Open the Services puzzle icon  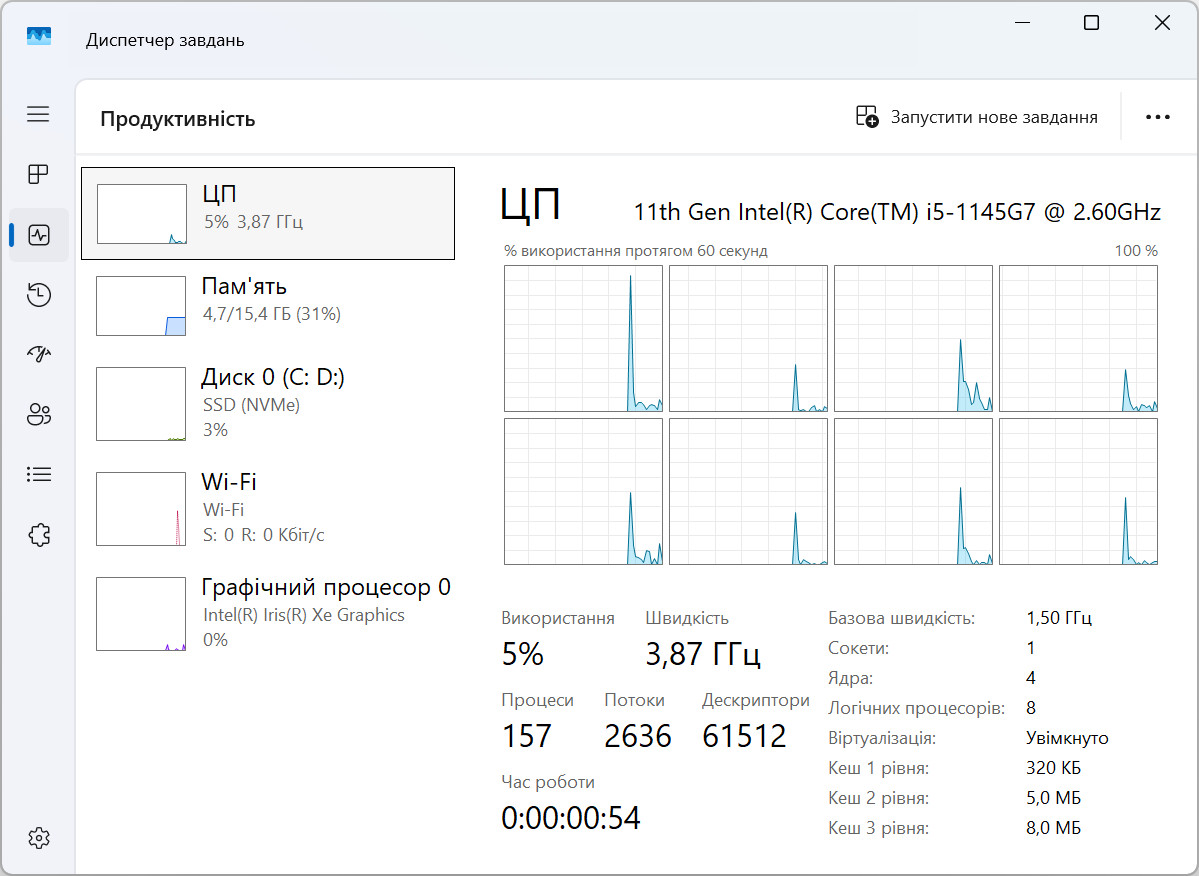coord(38,534)
